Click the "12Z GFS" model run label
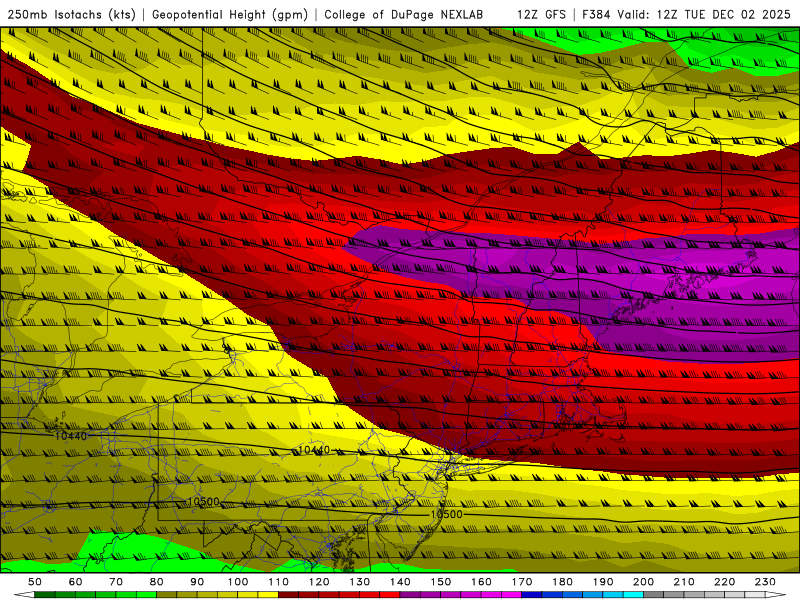Viewport: 800px width, 600px height. click(x=541, y=15)
